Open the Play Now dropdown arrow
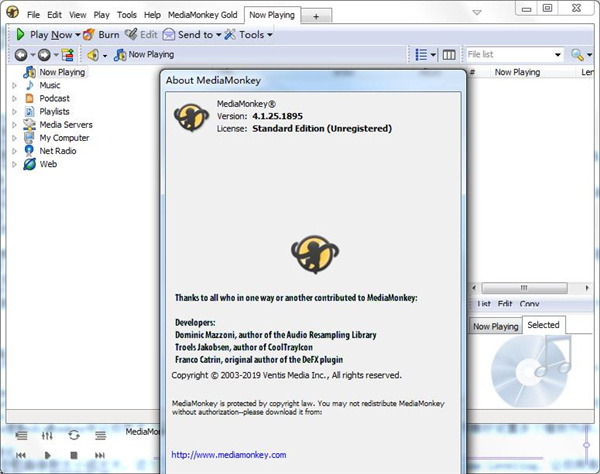Screen dimensions: 600x474 point(77,35)
